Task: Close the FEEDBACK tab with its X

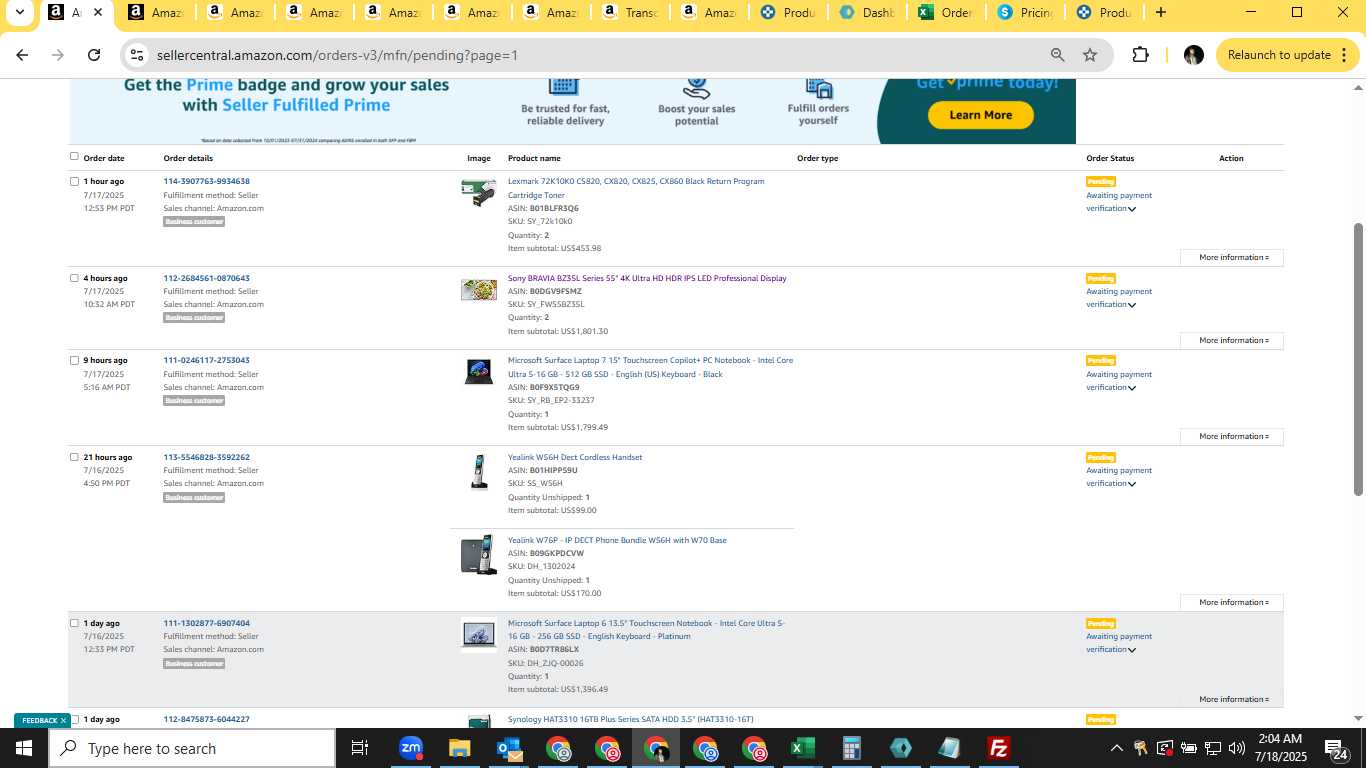Action: 63,720
